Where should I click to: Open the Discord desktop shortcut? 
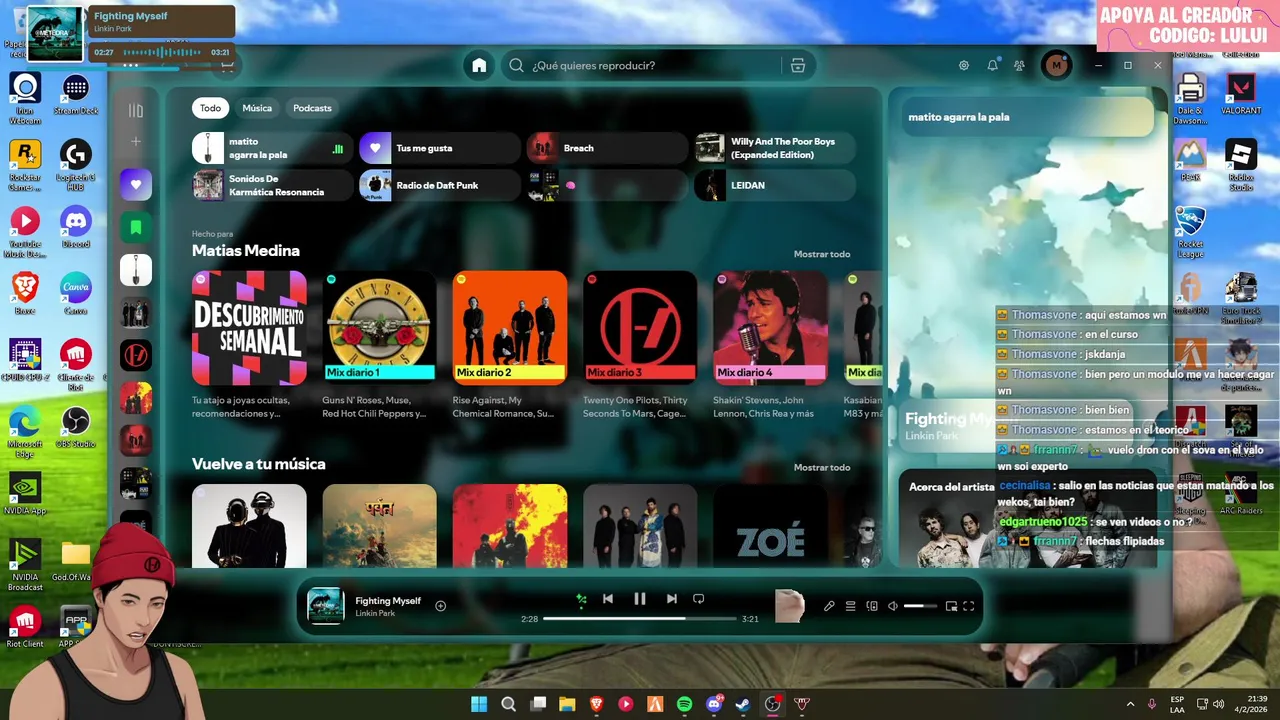point(76,228)
